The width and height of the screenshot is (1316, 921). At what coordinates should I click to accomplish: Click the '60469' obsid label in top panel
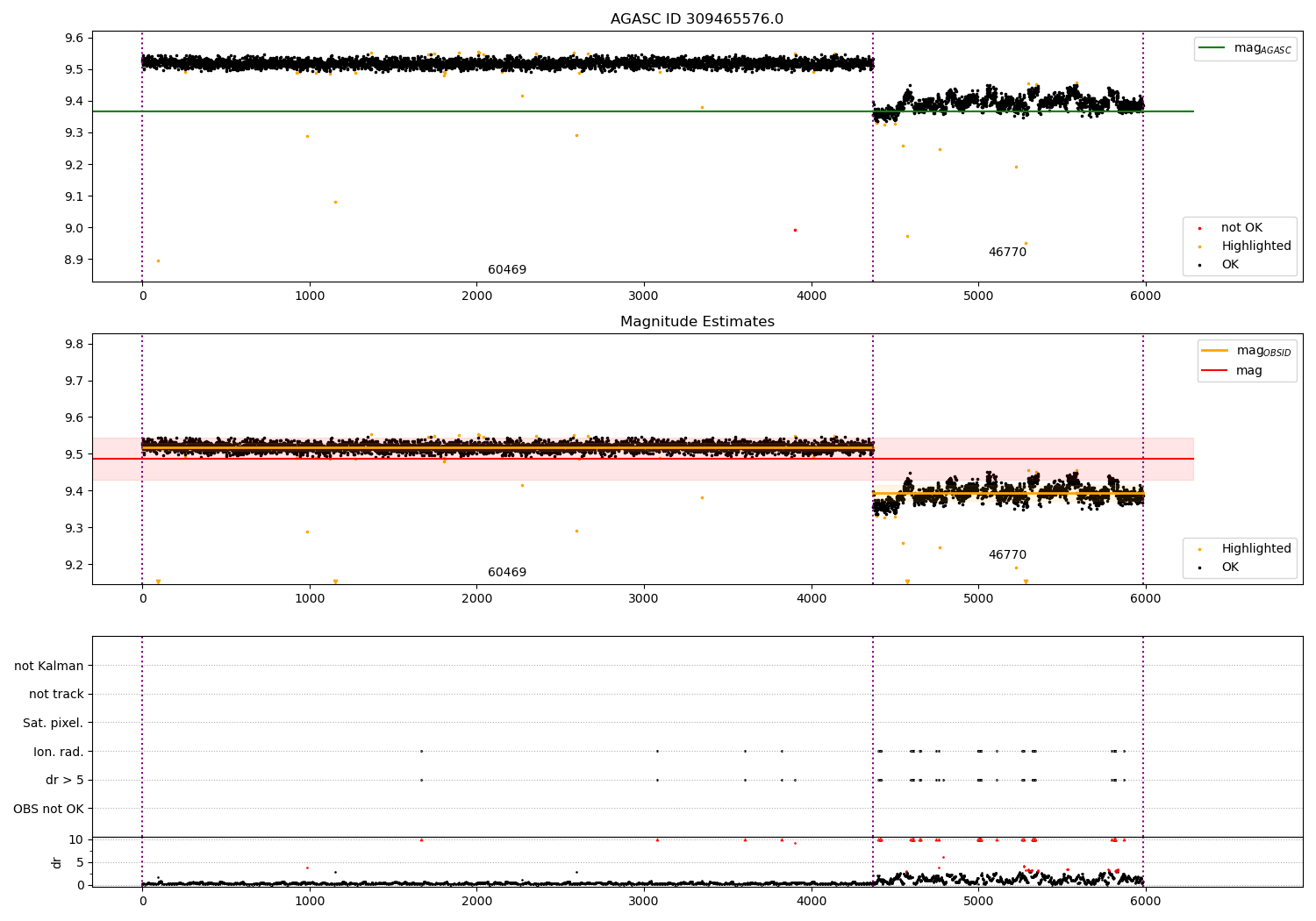point(507,270)
